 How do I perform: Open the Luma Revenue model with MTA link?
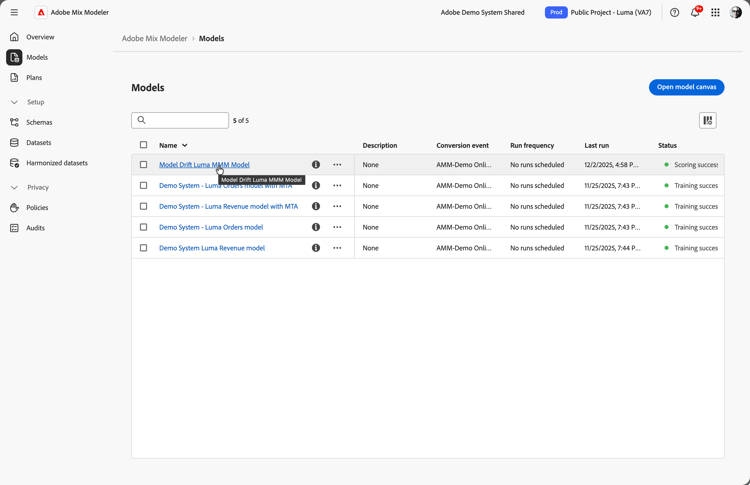point(228,206)
